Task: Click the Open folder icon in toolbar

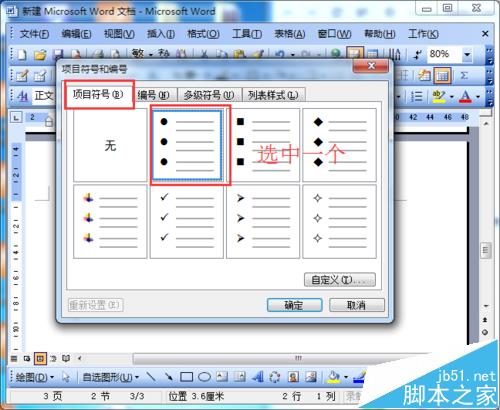Action: coord(40,54)
